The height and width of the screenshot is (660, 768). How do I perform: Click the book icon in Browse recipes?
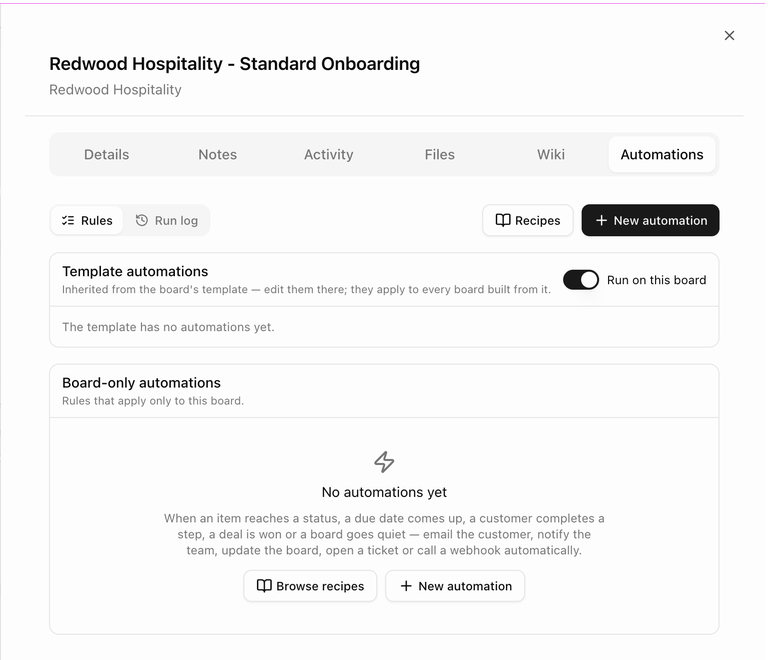coord(264,586)
